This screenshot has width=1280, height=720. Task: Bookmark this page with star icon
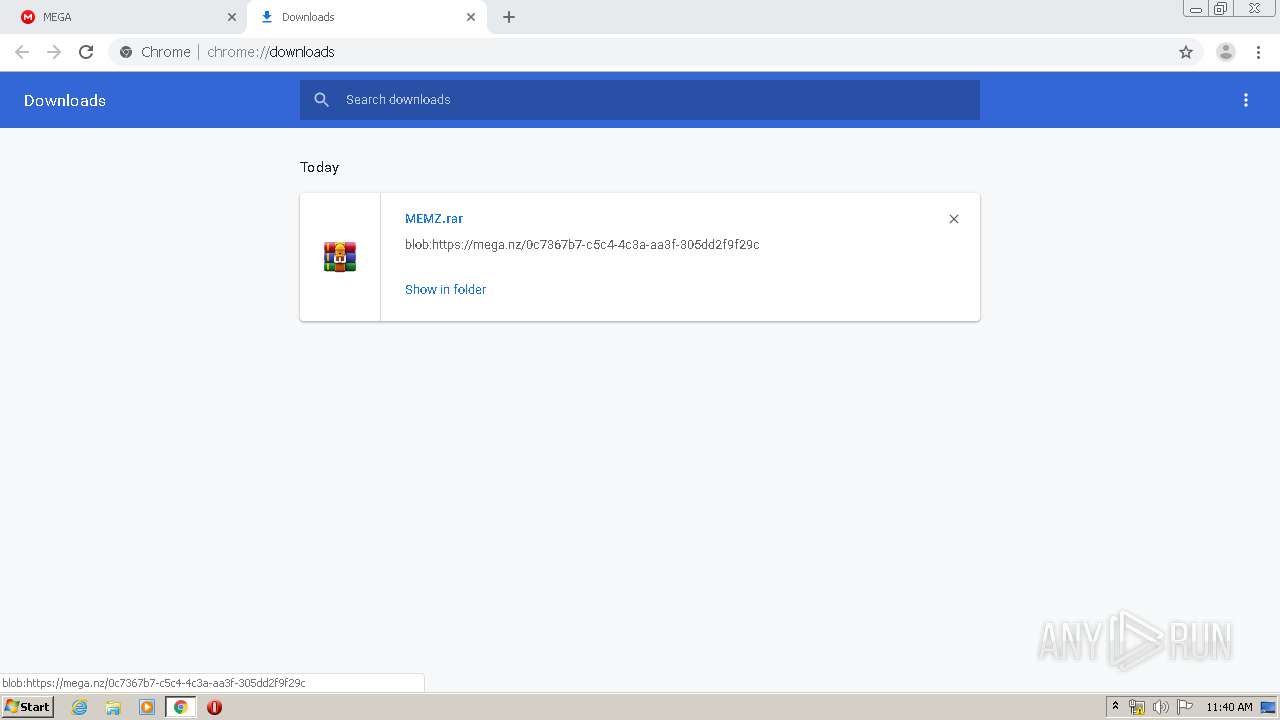(1186, 52)
